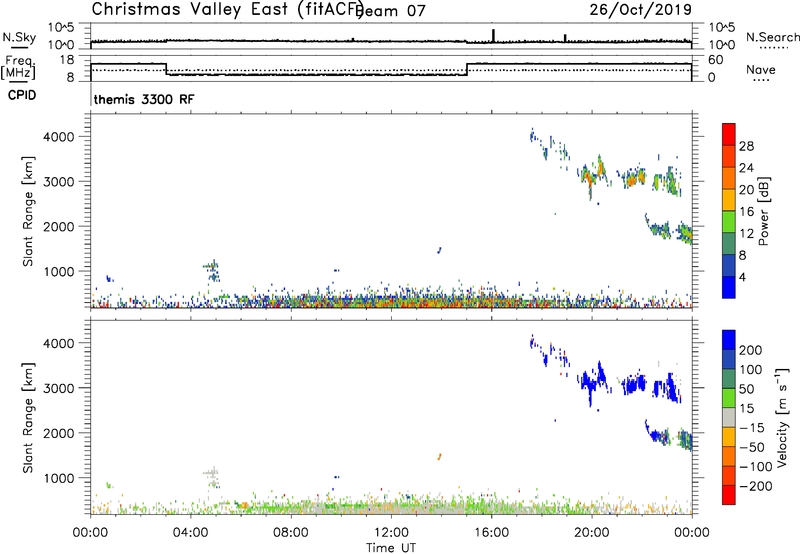This screenshot has width=800, height=554.
Task: Click the 'Velocity [m s-1]' colorbar label
Action: click(x=782, y=417)
